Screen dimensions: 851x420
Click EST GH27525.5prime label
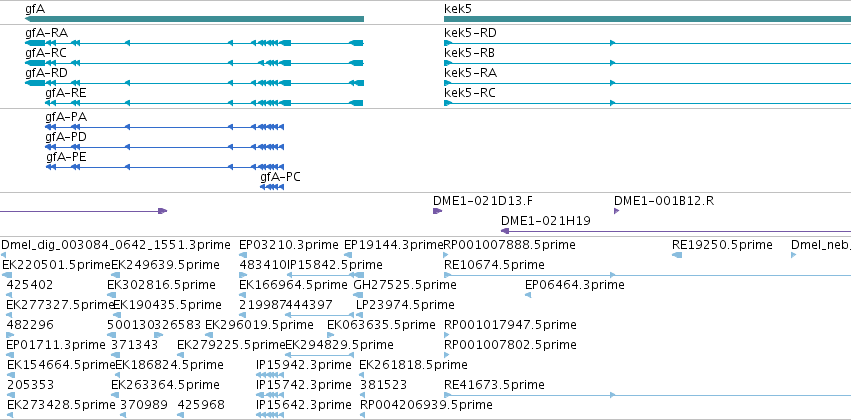tap(405, 285)
